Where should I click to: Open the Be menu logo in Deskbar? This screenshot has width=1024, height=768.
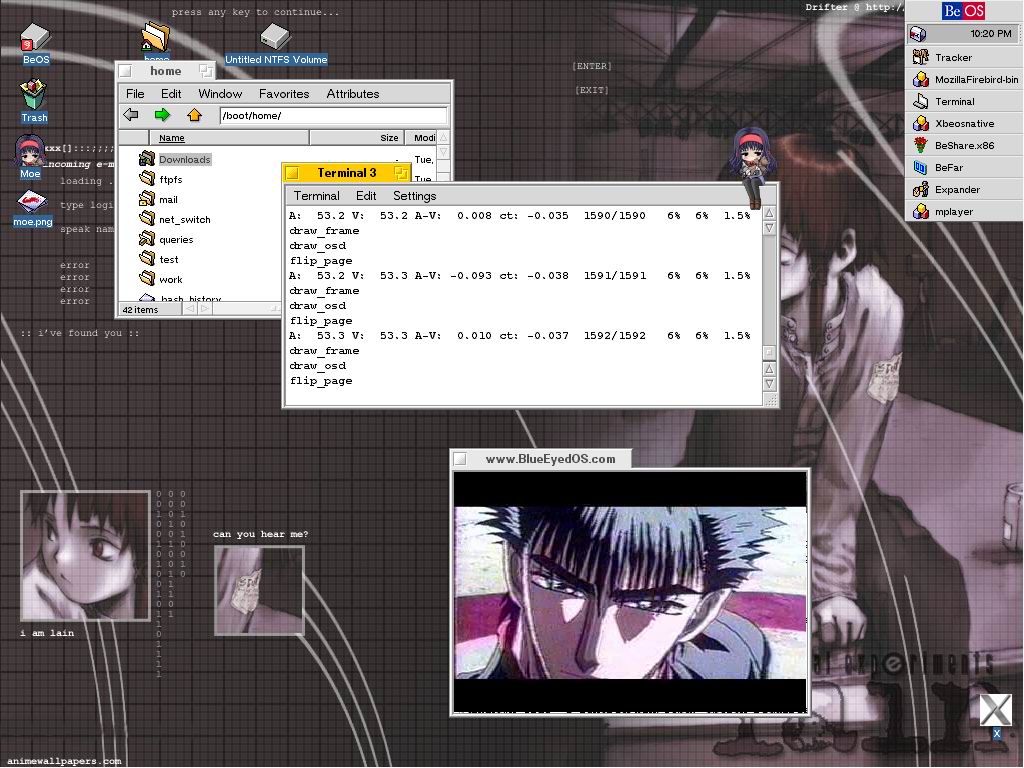(963, 11)
